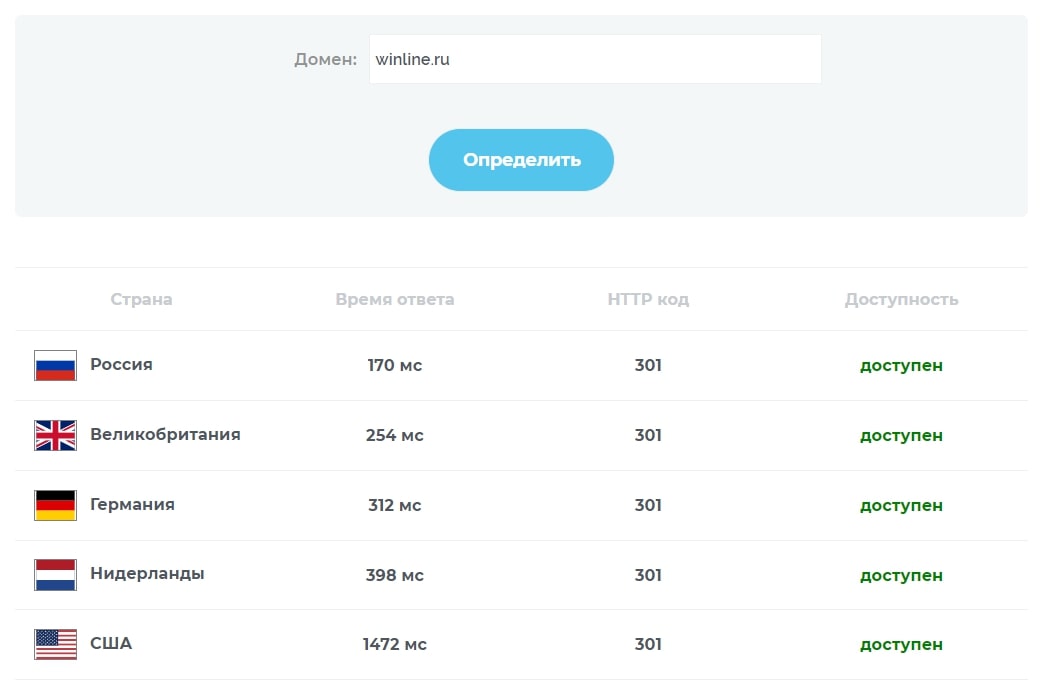The height and width of the screenshot is (685, 1058).
Task: Click доступен status in Нидерланды row
Action: (x=901, y=576)
